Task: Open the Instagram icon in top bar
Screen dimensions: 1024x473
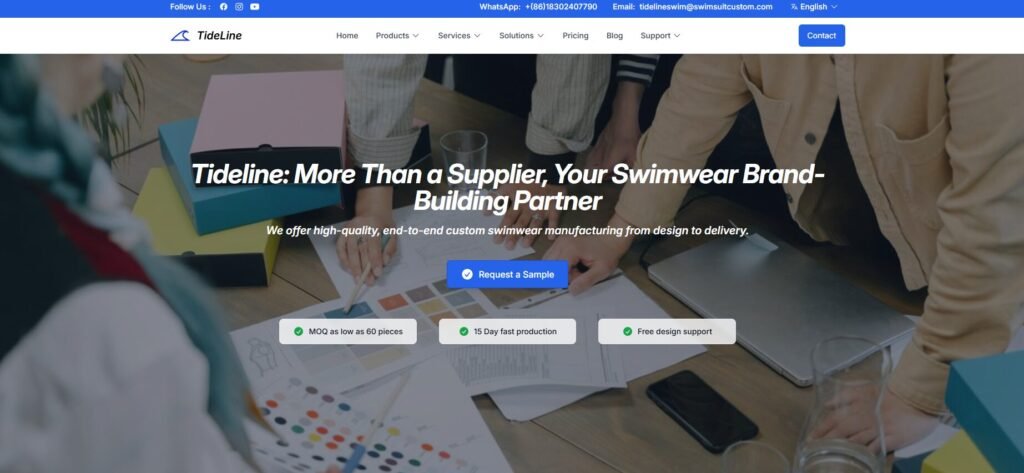Action: pyautogui.click(x=239, y=7)
